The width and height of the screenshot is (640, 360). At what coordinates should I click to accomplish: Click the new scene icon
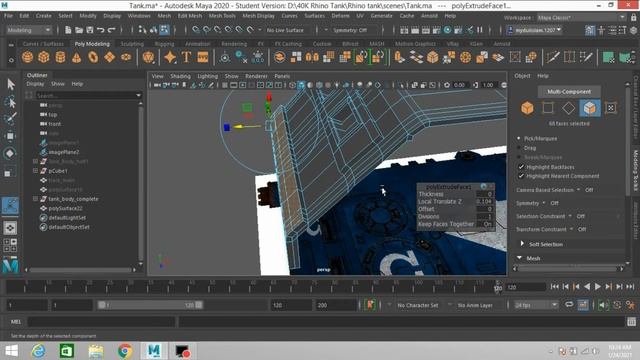(x=68, y=30)
